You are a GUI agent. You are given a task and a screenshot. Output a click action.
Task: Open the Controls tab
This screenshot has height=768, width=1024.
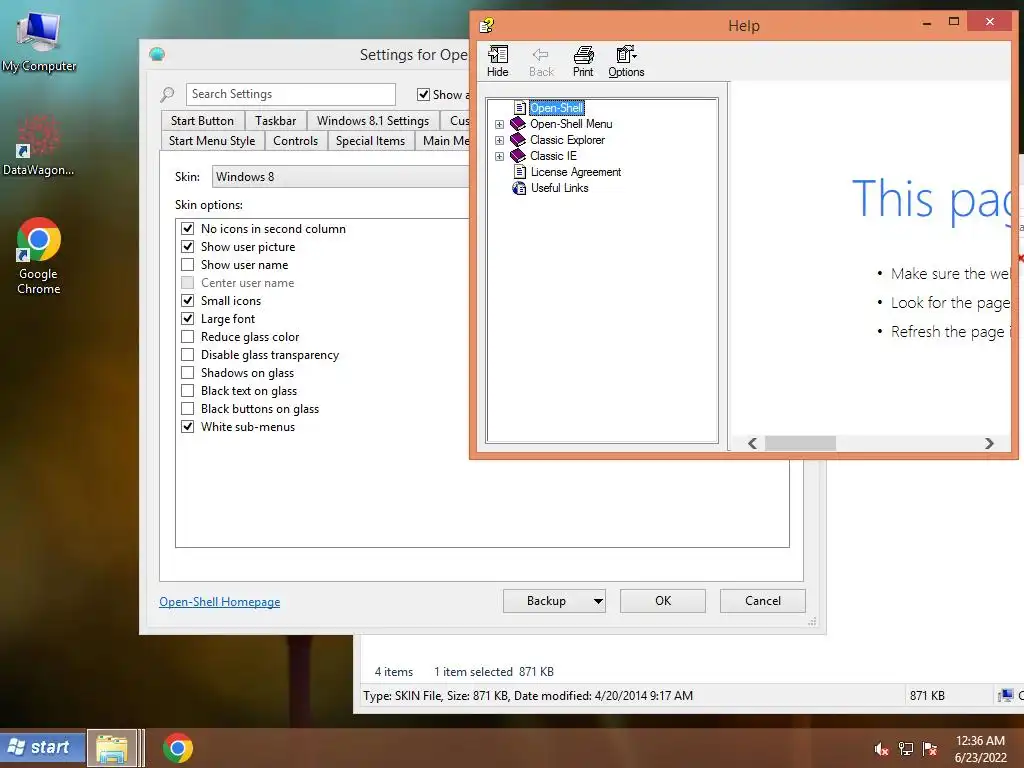click(296, 141)
